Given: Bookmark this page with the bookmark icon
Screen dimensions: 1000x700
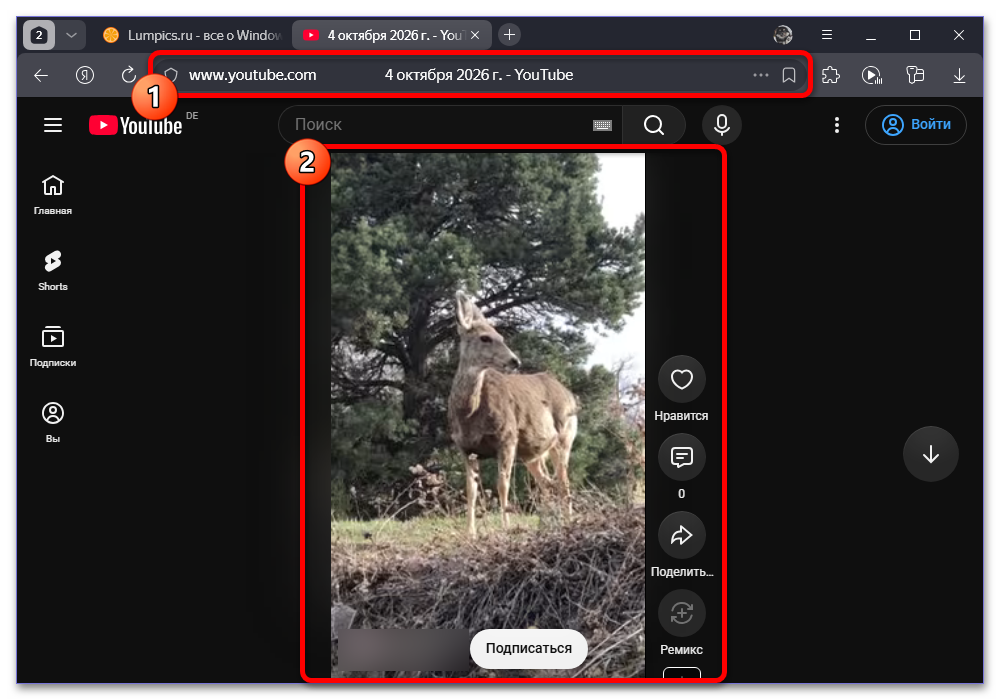Looking at the screenshot, I should (x=789, y=75).
